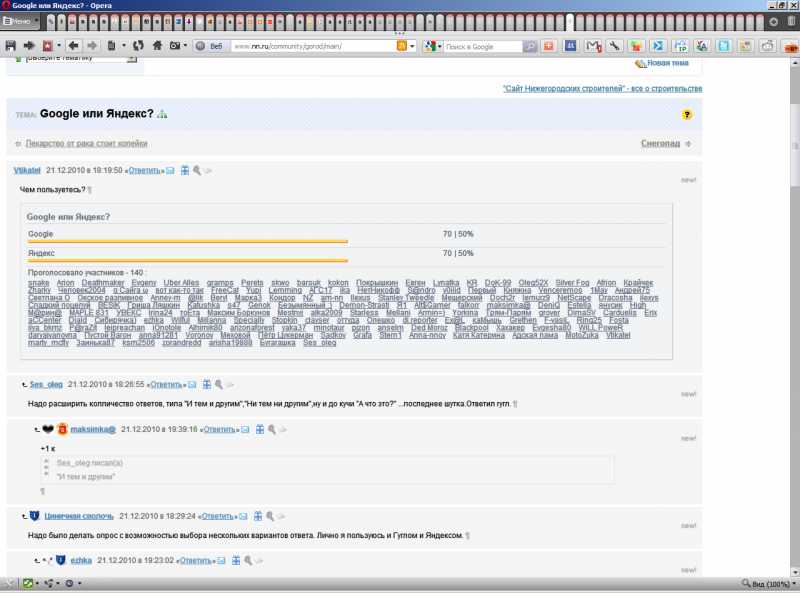Add a new tab with the plus button
This screenshot has width=800, height=593.
pyautogui.click(x=774, y=21)
